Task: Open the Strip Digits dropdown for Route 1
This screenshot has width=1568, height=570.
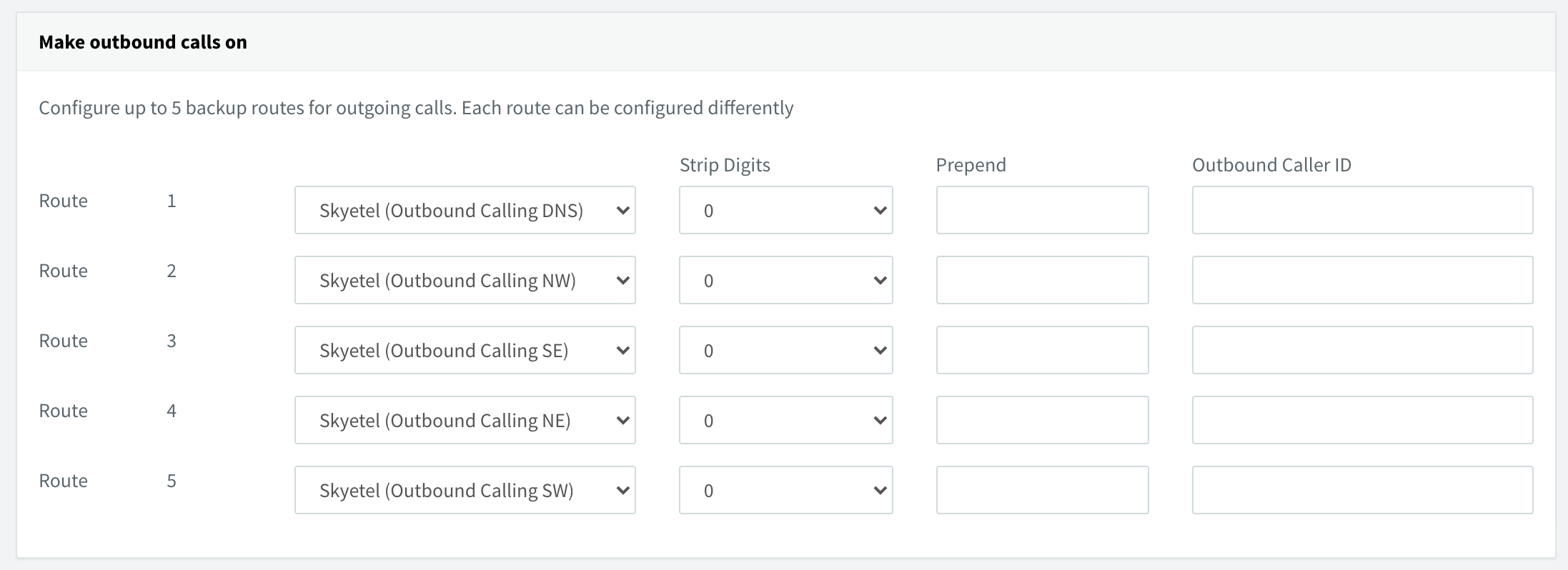Action: (x=786, y=210)
